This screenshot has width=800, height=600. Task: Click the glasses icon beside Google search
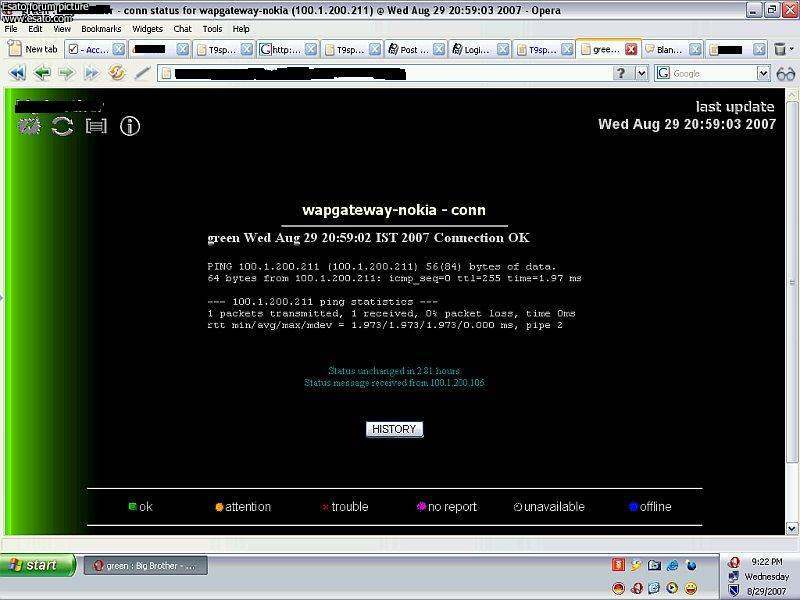pyautogui.click(x=785, y=74)
